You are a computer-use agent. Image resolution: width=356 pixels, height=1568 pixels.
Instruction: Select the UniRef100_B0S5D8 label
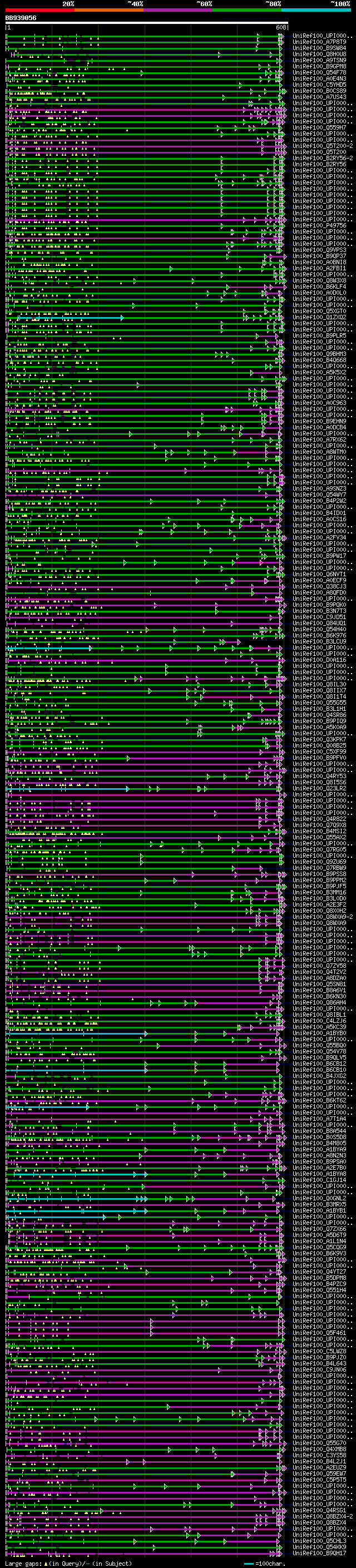(x=319, y=1137)
